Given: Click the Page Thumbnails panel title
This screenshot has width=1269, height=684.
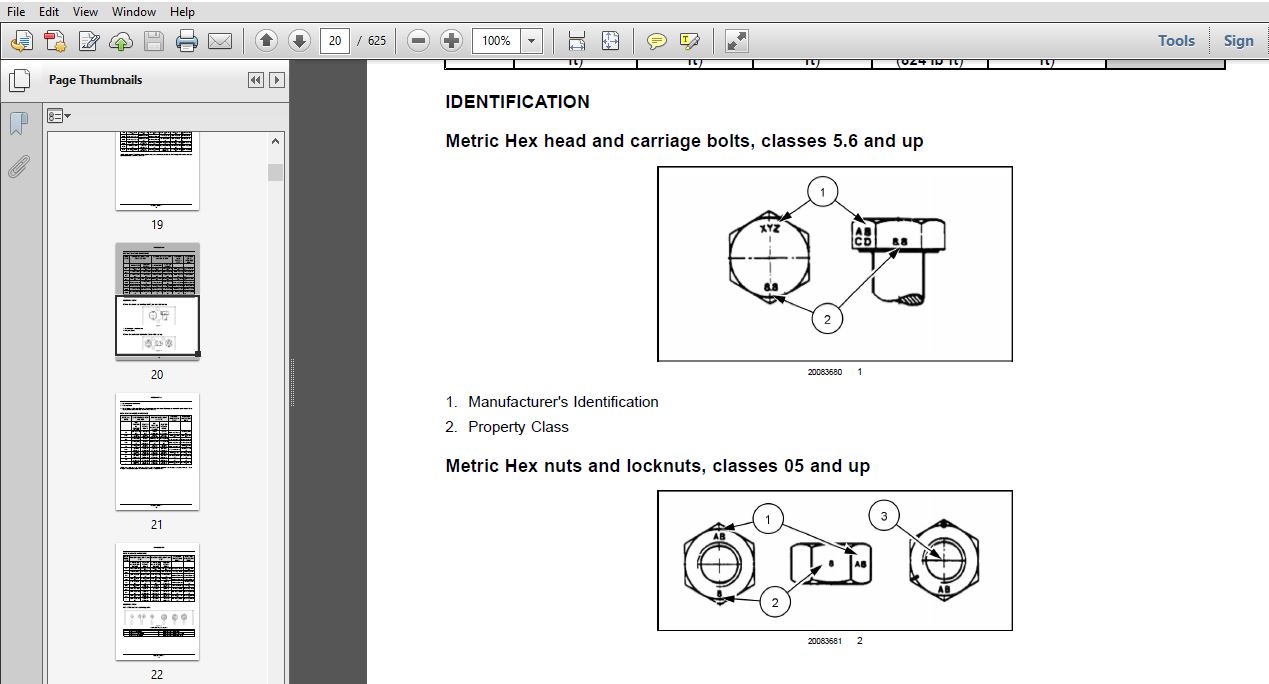Looking at the screenshot, I should pos(96,80).
